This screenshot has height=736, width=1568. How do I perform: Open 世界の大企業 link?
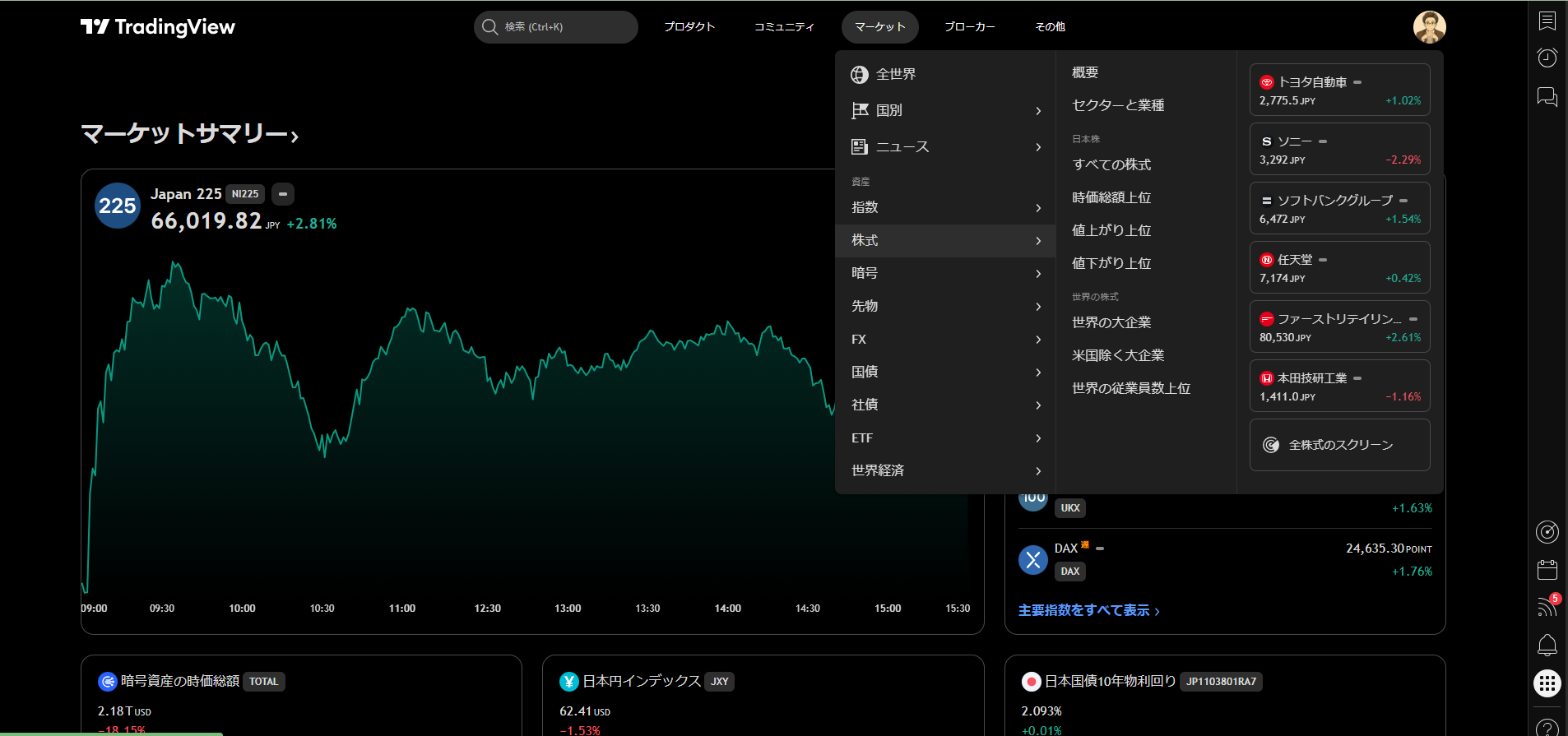click(x=1111, y=322)
